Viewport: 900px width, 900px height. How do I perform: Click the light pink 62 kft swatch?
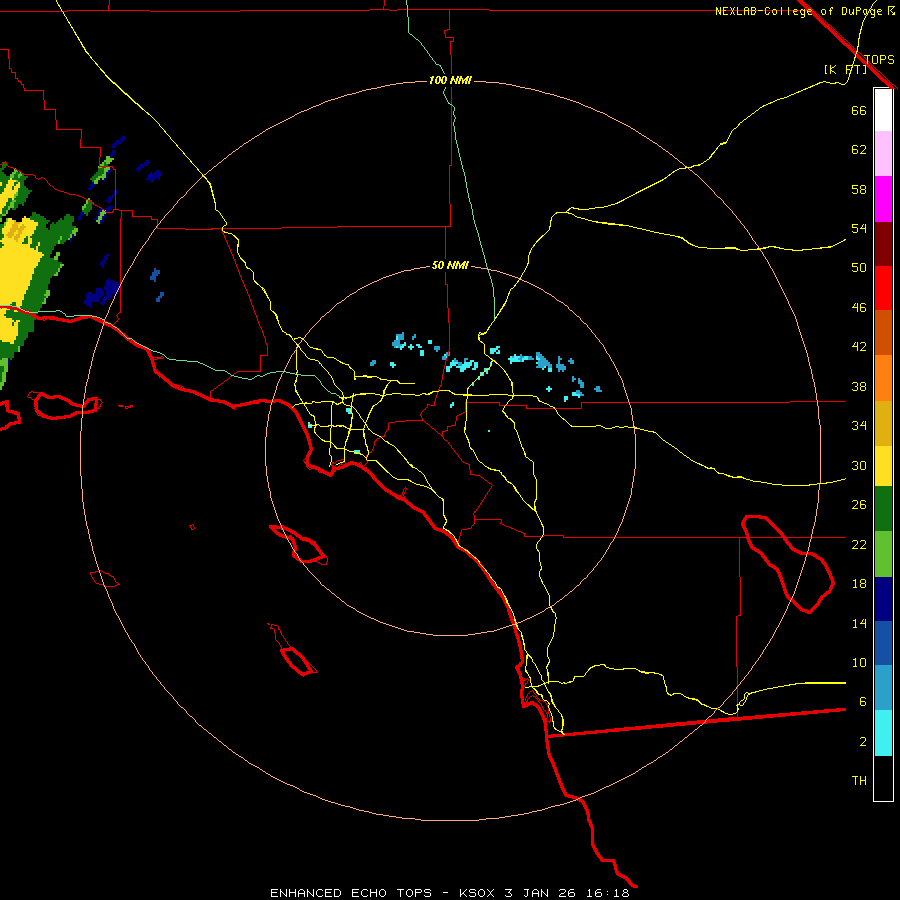point(883,154)
